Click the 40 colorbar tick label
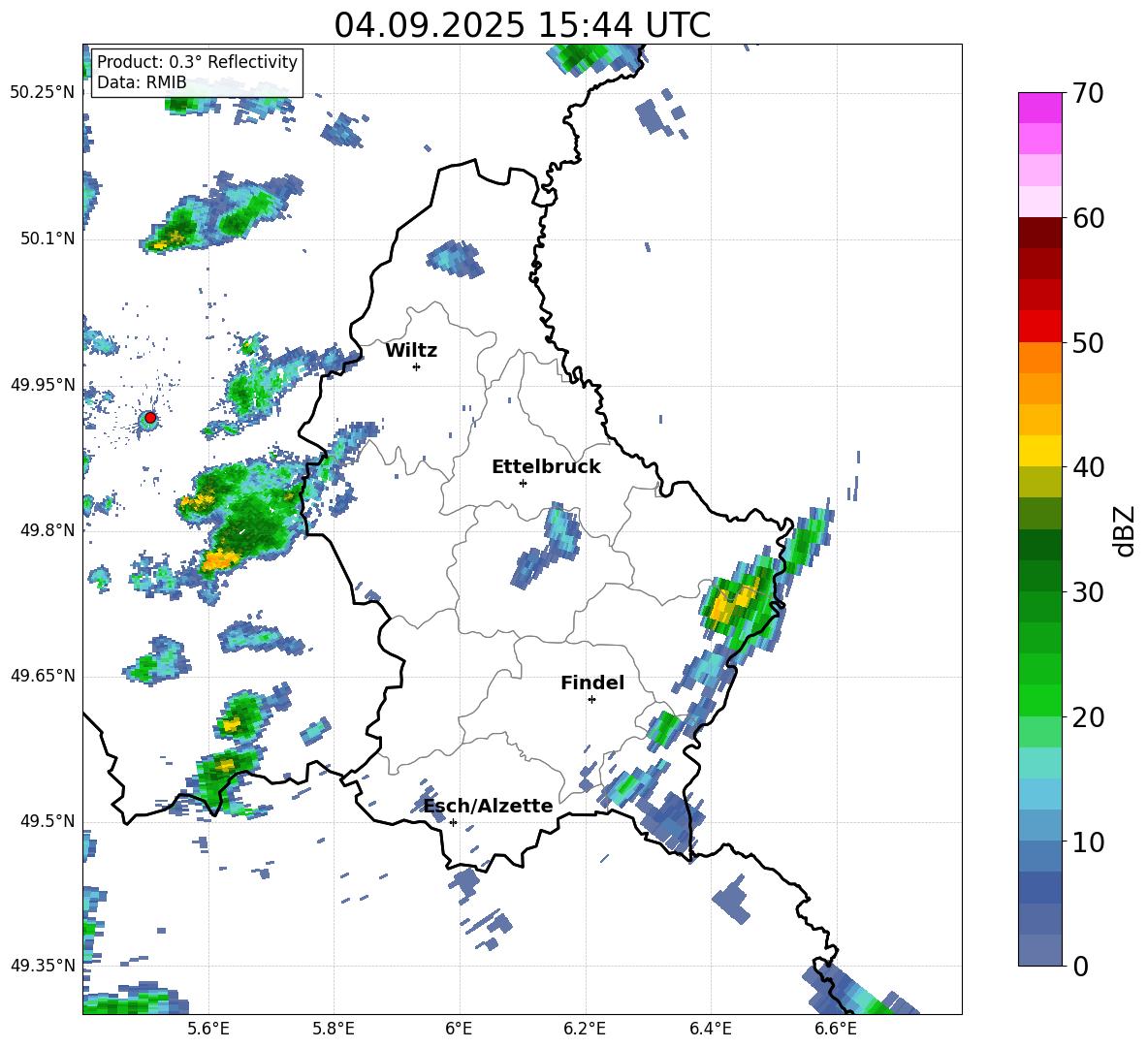 tap(1088, 467)
